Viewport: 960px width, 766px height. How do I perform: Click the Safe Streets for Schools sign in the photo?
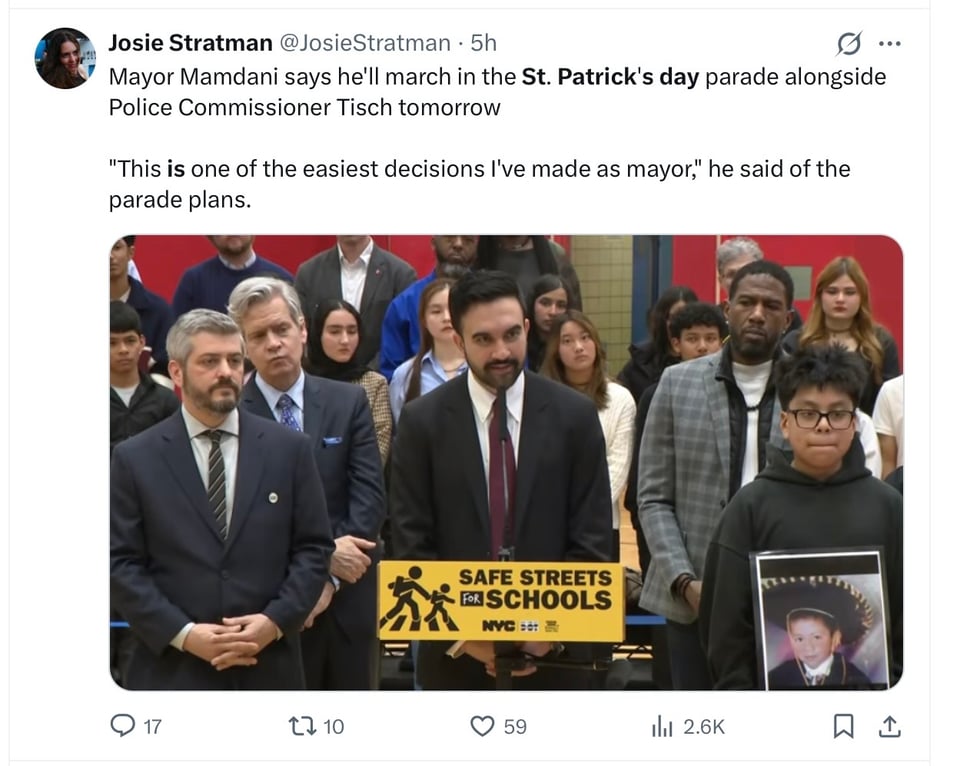tap(501, 601)
